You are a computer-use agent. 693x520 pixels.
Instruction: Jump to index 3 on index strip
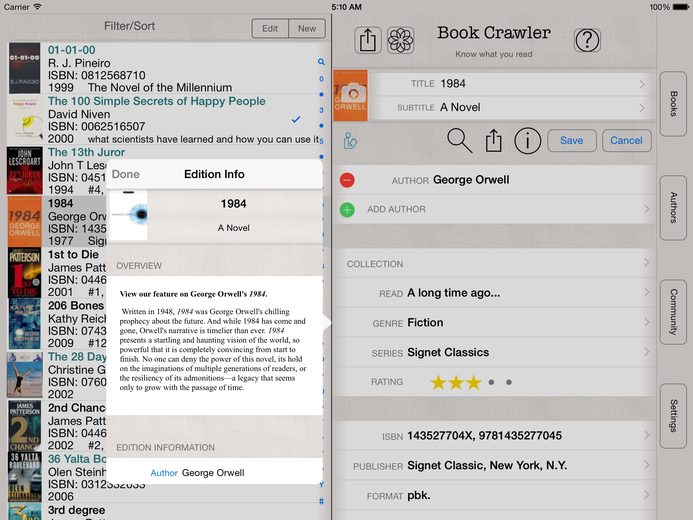(321, 110)
